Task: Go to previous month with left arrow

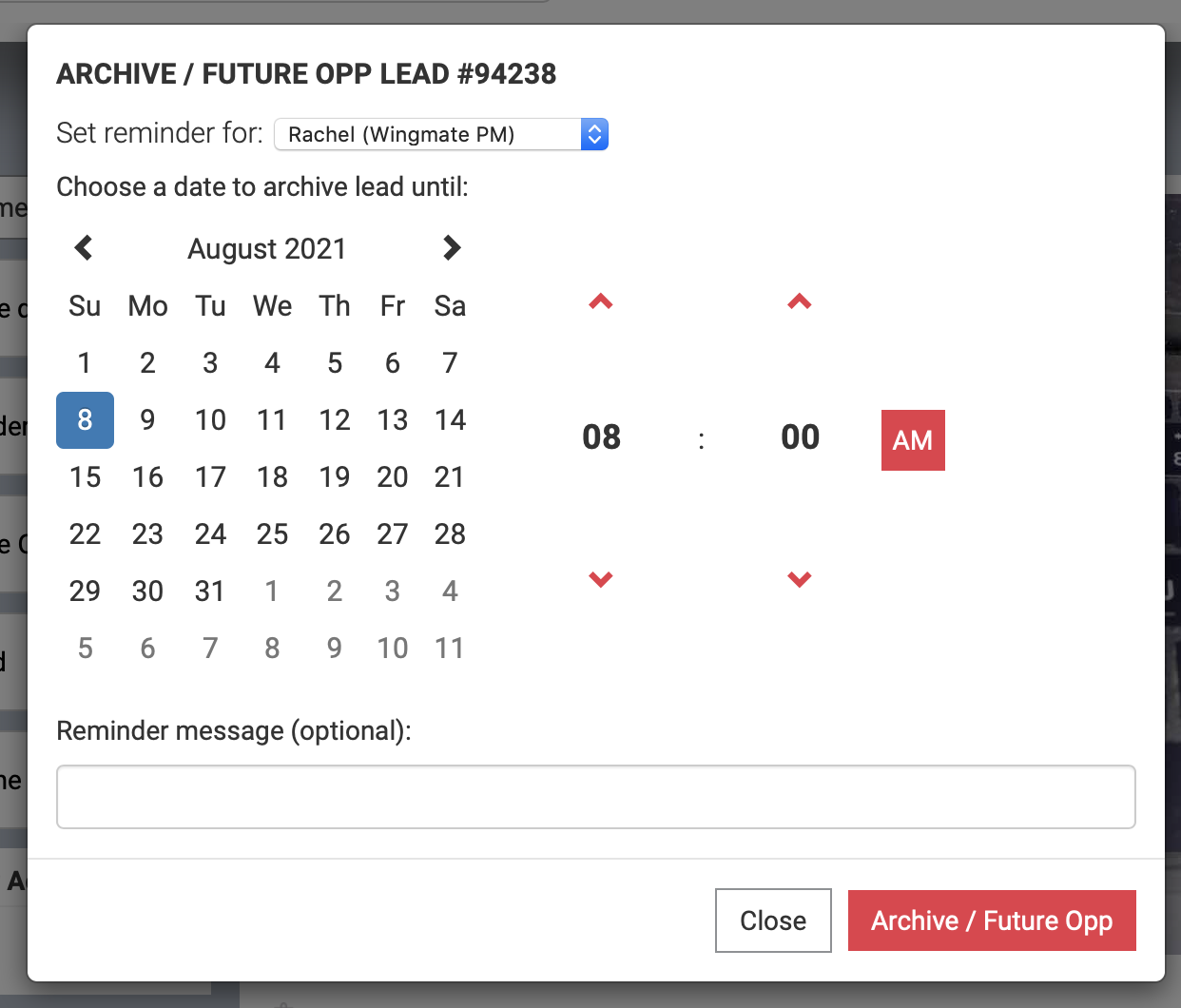Action: pos(84,248)
